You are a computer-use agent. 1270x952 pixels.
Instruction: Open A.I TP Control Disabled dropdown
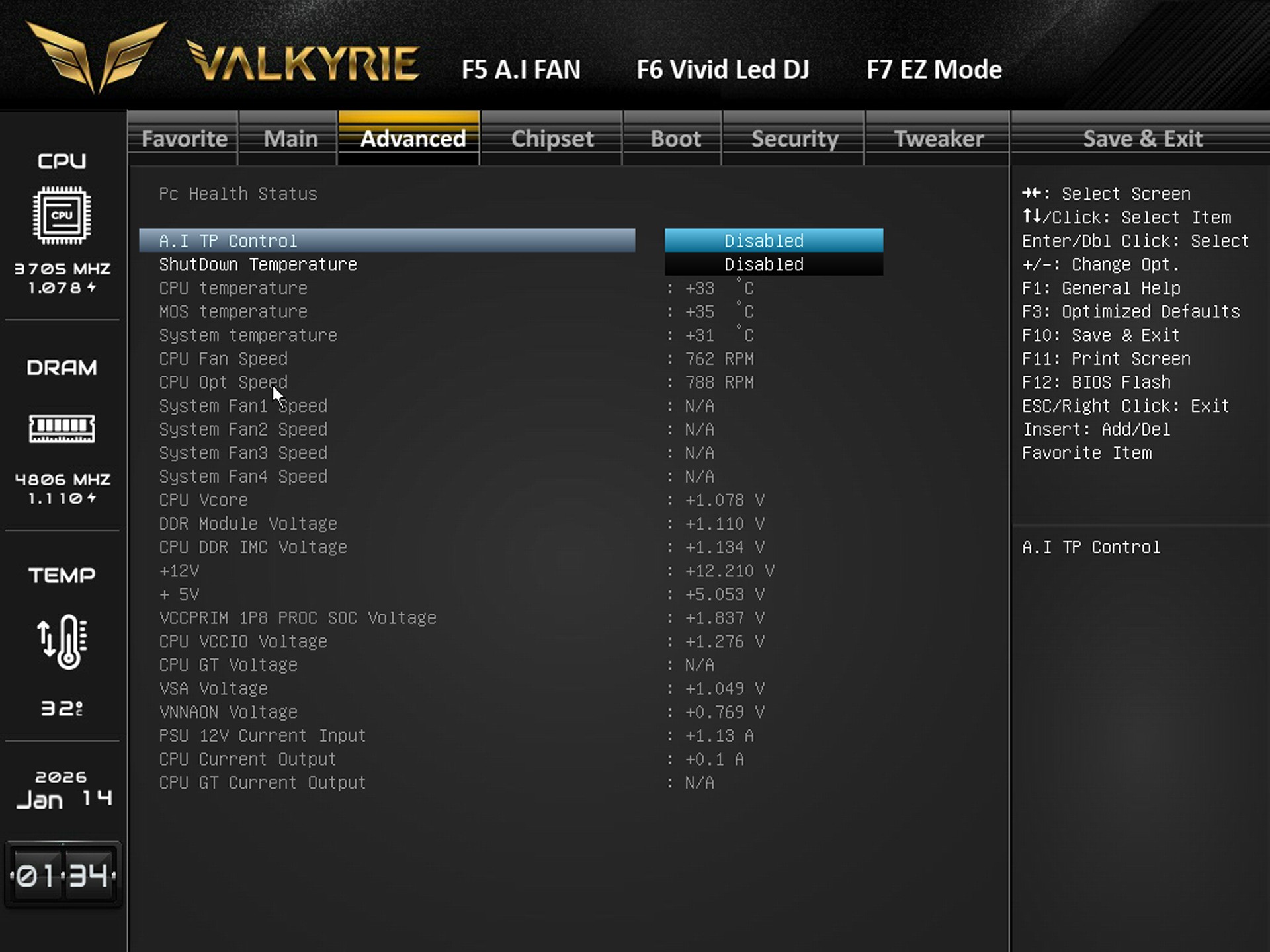[x=773, y=241]
